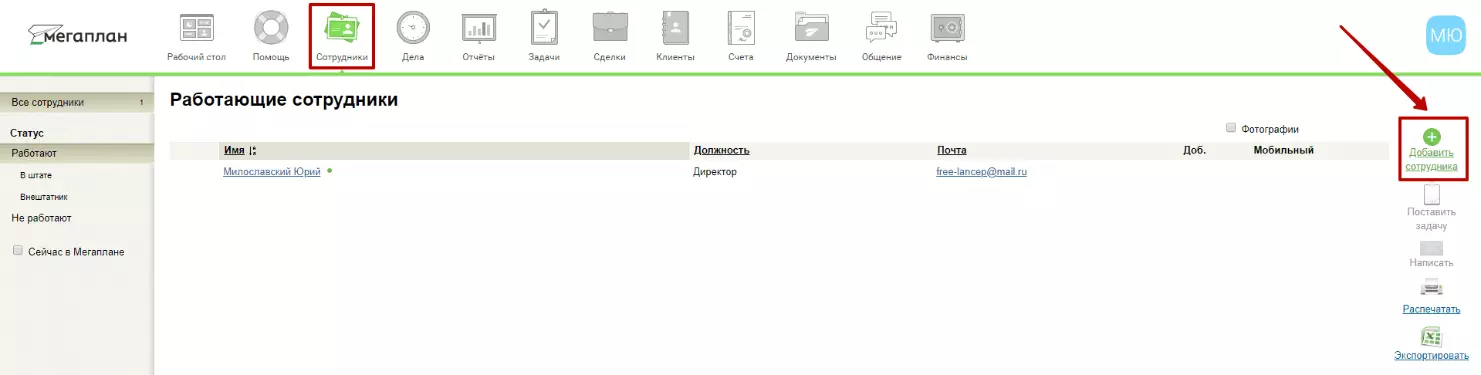
Task: Open the Счета invoice icon
Action: pos(741,28)
